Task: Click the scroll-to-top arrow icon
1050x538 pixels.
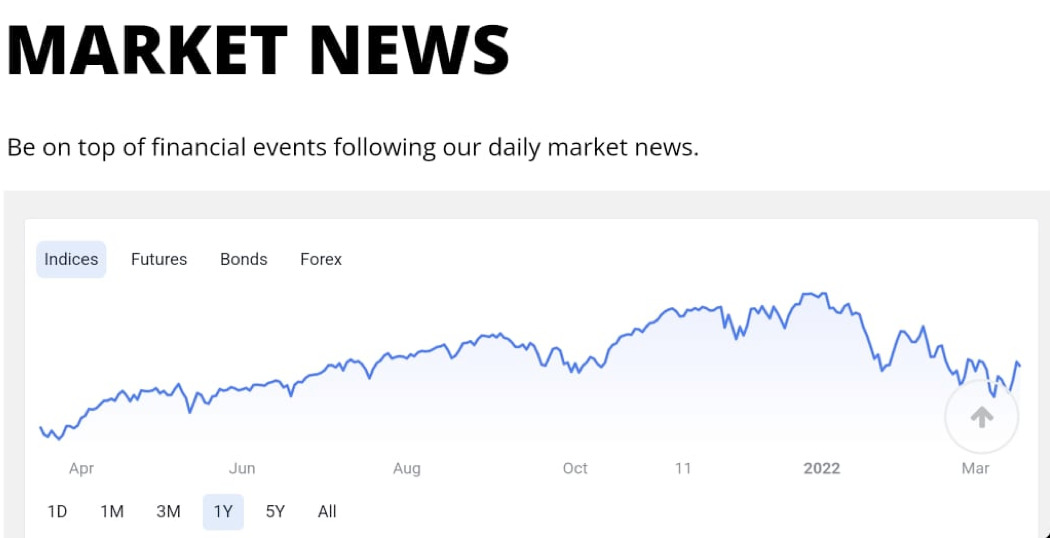Action: 981,417
